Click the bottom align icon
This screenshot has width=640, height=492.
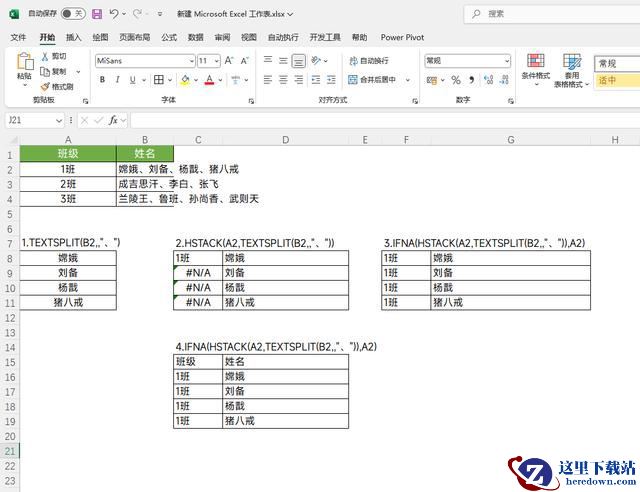(x=299, y=61)
